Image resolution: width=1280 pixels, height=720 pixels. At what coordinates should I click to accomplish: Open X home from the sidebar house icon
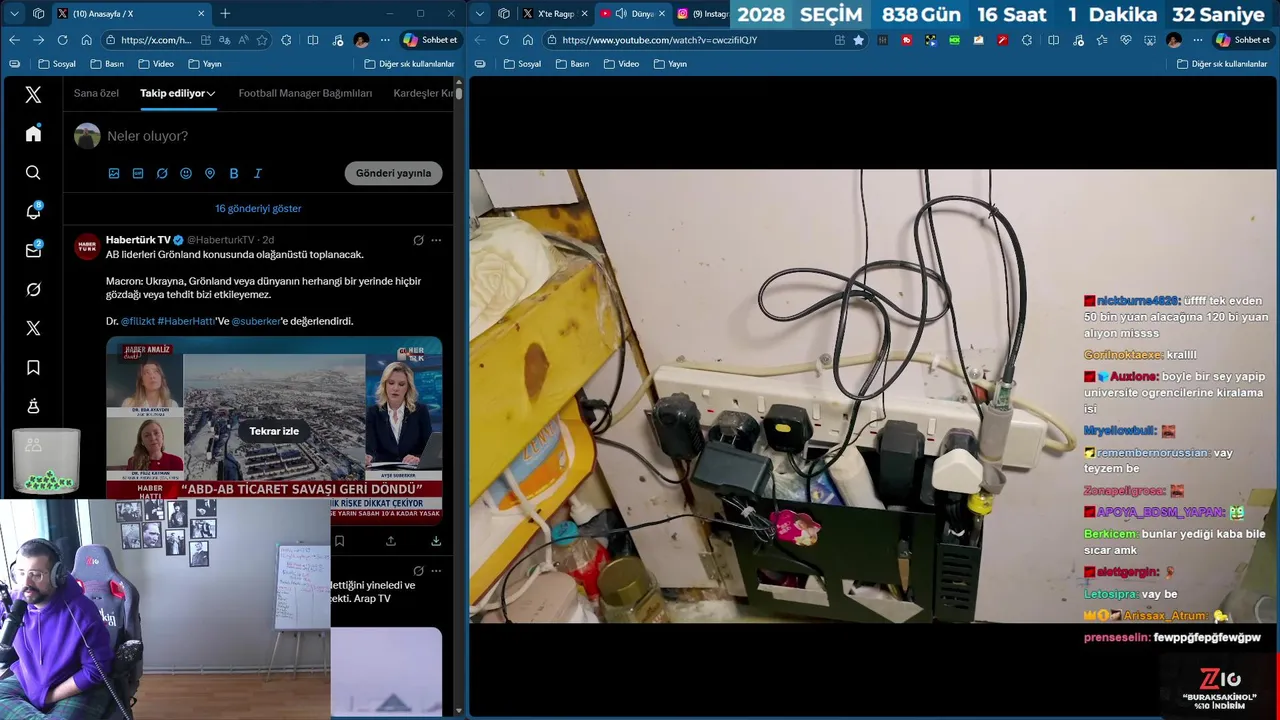tap(33, 134)
